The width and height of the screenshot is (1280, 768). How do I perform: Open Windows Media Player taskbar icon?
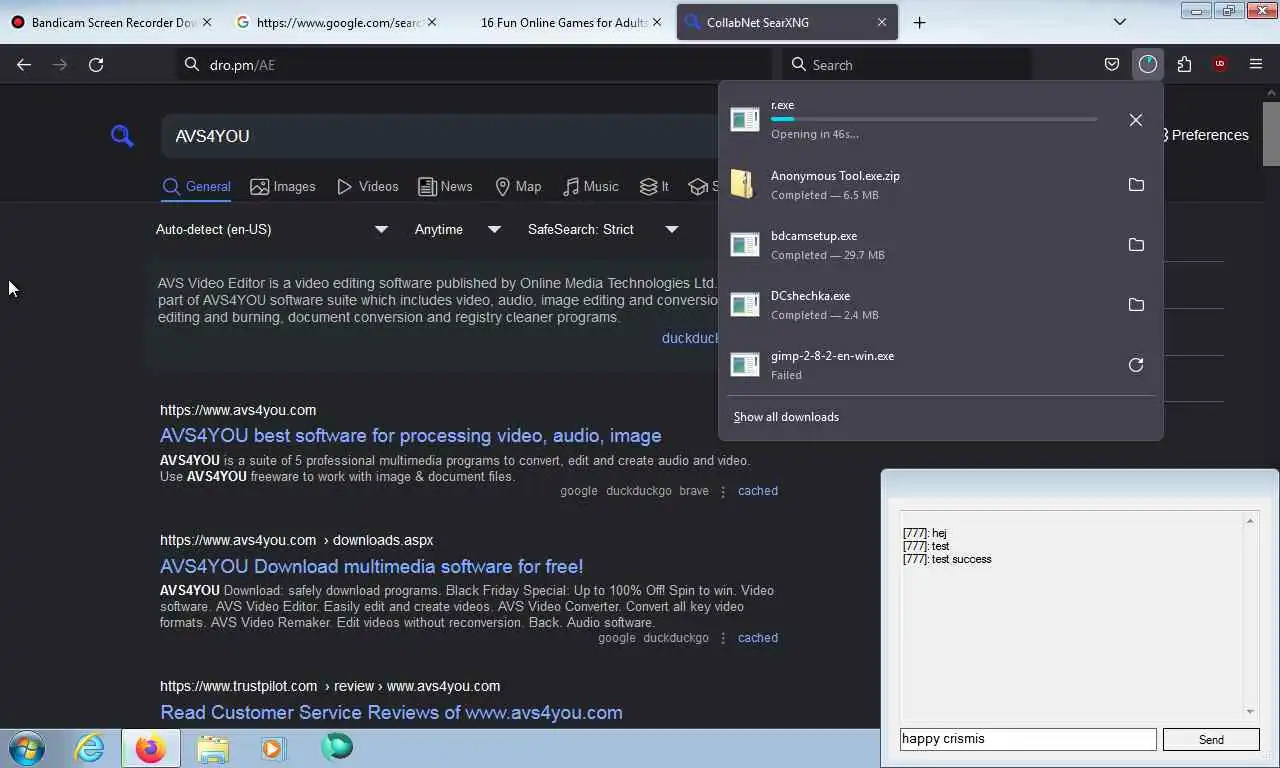point(273,748)
